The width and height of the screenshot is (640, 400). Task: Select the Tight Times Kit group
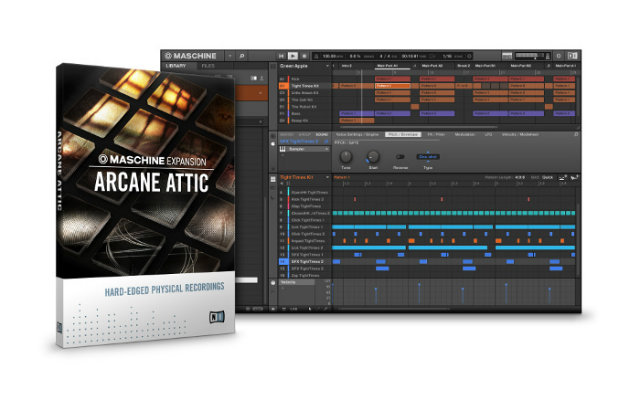pyautogui.click(x=304, y=86)
